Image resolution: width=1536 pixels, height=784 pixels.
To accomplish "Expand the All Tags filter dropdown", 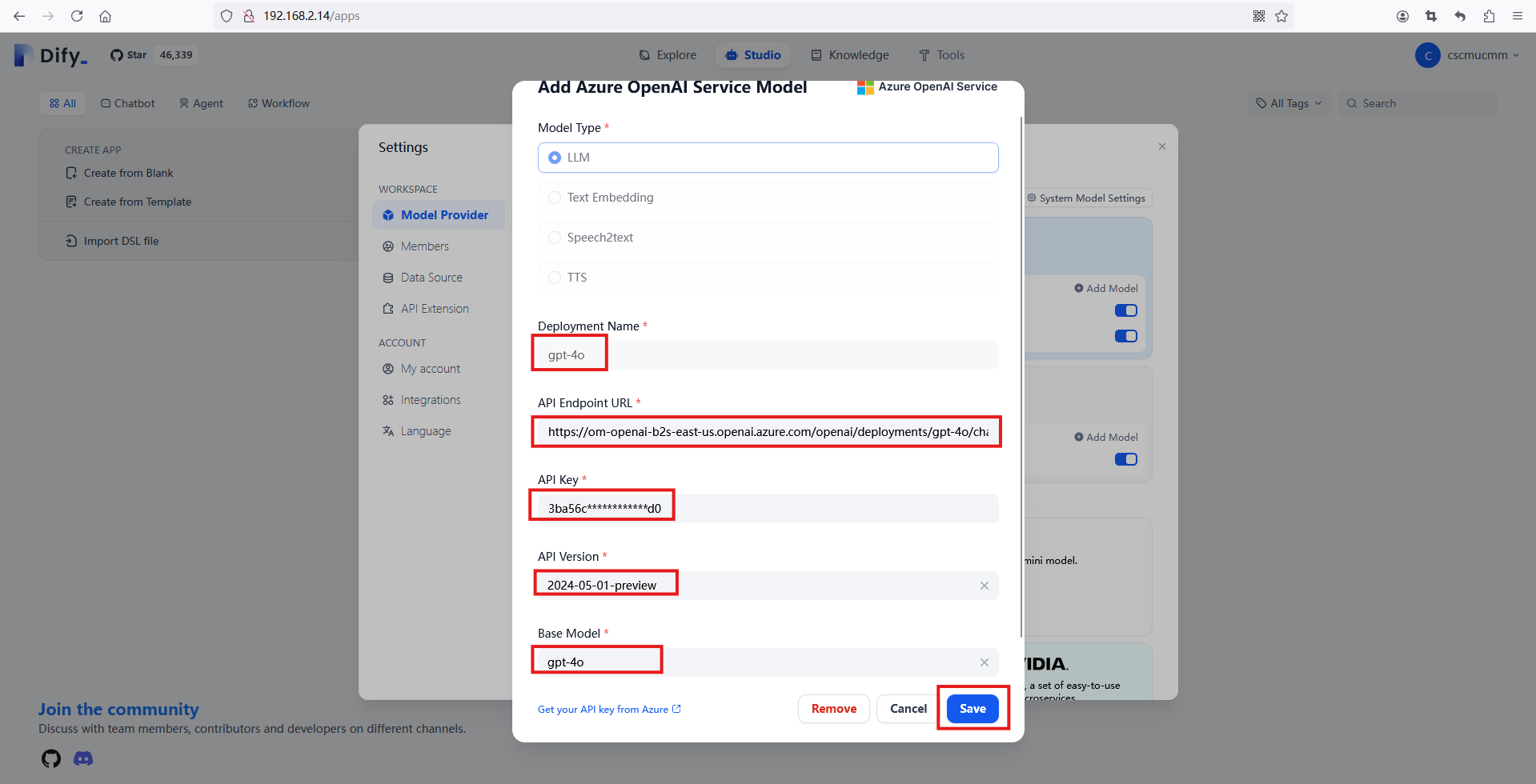I will [1289, 103].
